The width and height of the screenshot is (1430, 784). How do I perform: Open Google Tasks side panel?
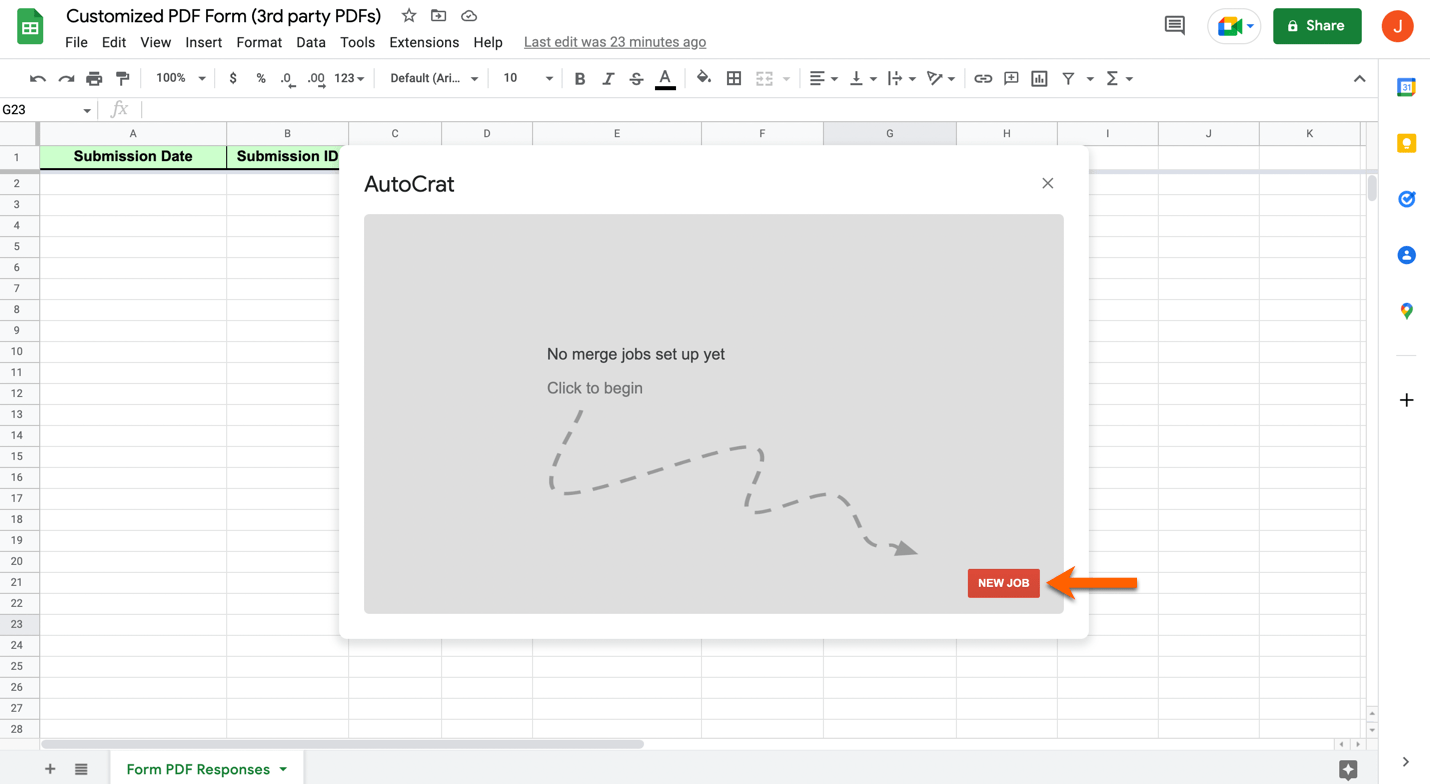(1406, 199)
